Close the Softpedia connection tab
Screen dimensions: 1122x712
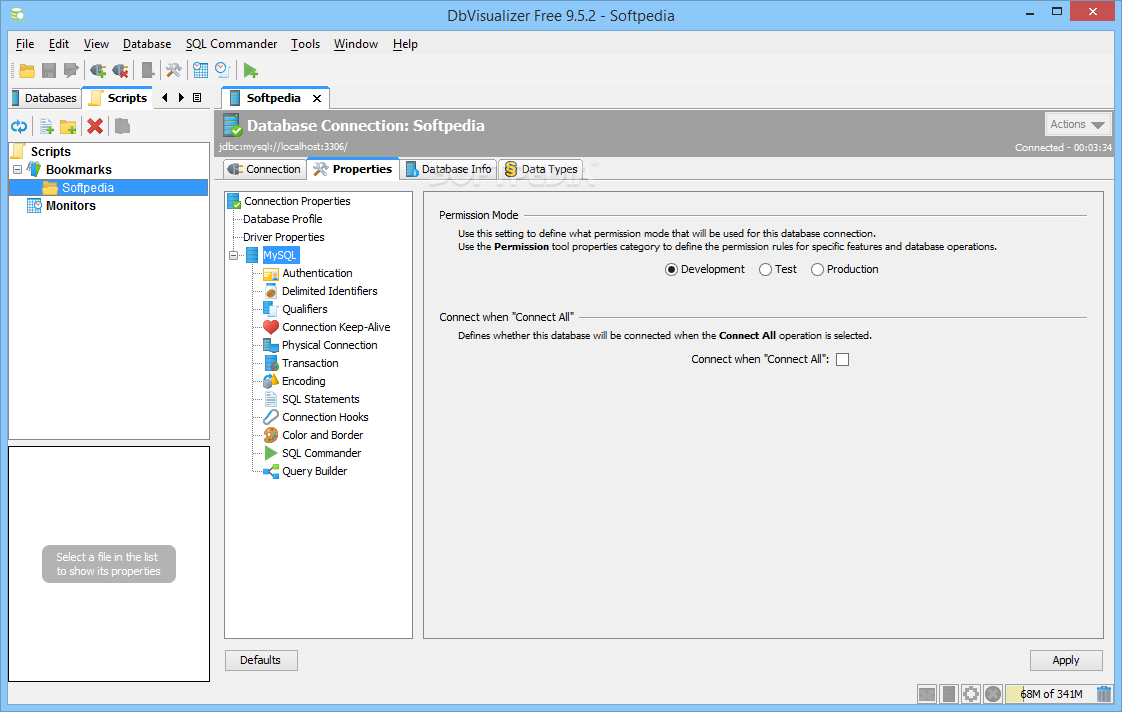(x=317, y=98)
